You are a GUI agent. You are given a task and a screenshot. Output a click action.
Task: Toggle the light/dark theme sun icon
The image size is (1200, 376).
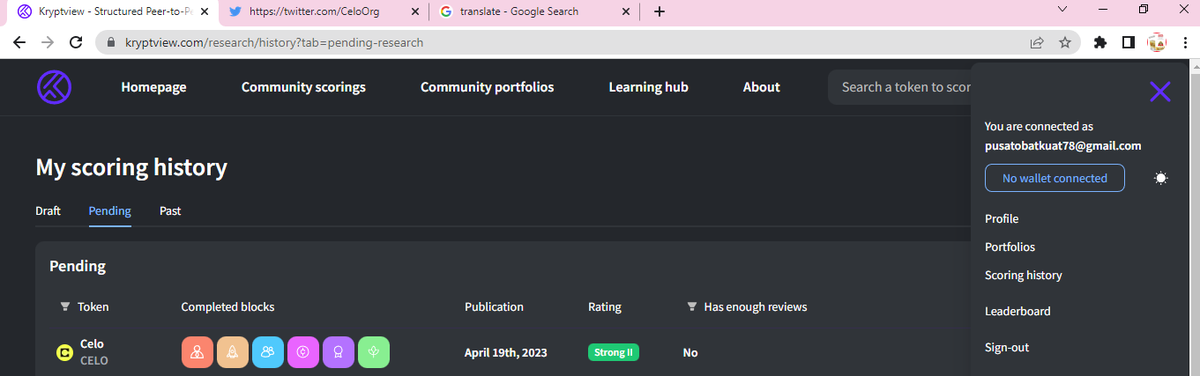[x=1160, y=178]
